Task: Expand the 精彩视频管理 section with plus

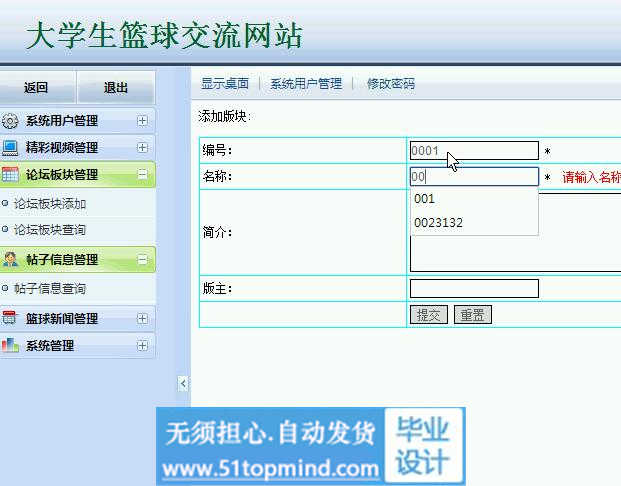Action: [x=142, y=147]
